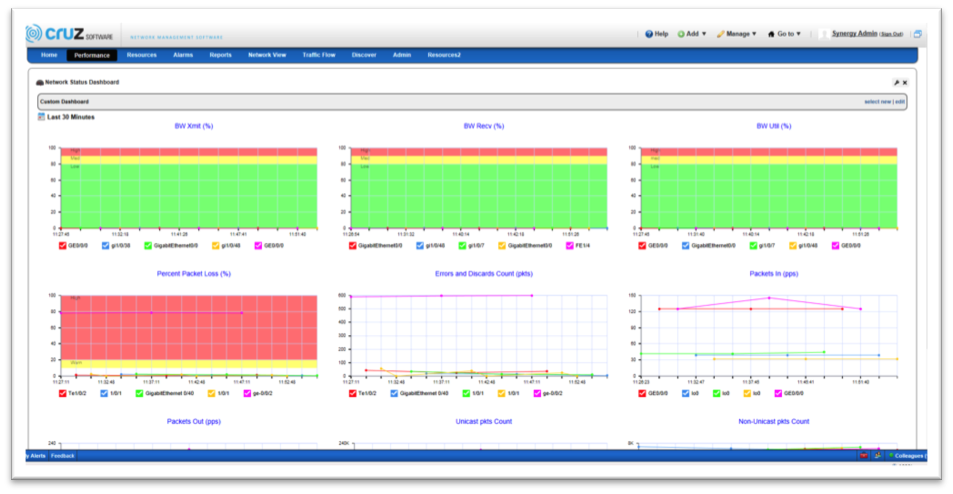Toggle magenta ge-0/0/2 checkbox in Percent Packet Loss

tap(247, 393)
